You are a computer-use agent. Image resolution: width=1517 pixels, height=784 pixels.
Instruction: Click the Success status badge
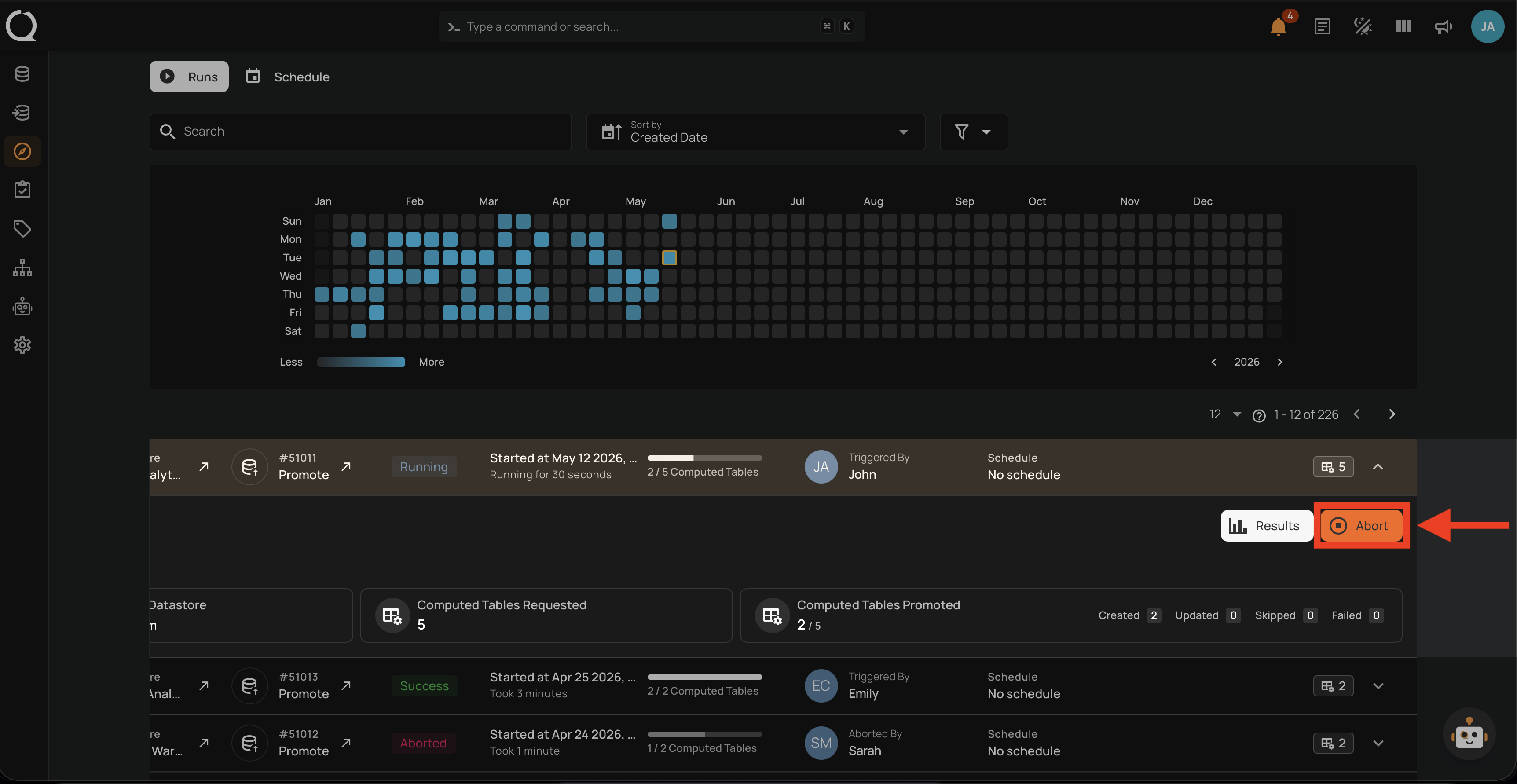[x=424, y=686]
